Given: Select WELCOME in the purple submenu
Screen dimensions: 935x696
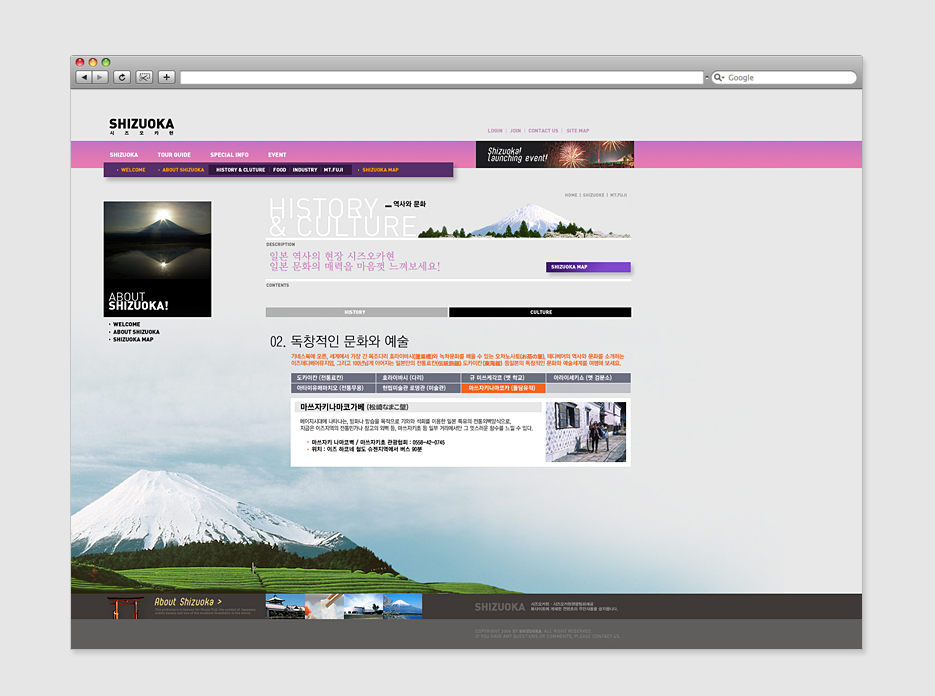Looking at the screenshot, I should pos(132,170).
